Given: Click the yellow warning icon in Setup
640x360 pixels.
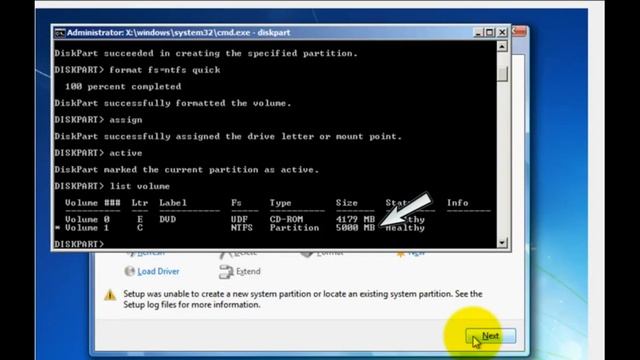Looking at the screenshot, I should click(x=110, y=295).
